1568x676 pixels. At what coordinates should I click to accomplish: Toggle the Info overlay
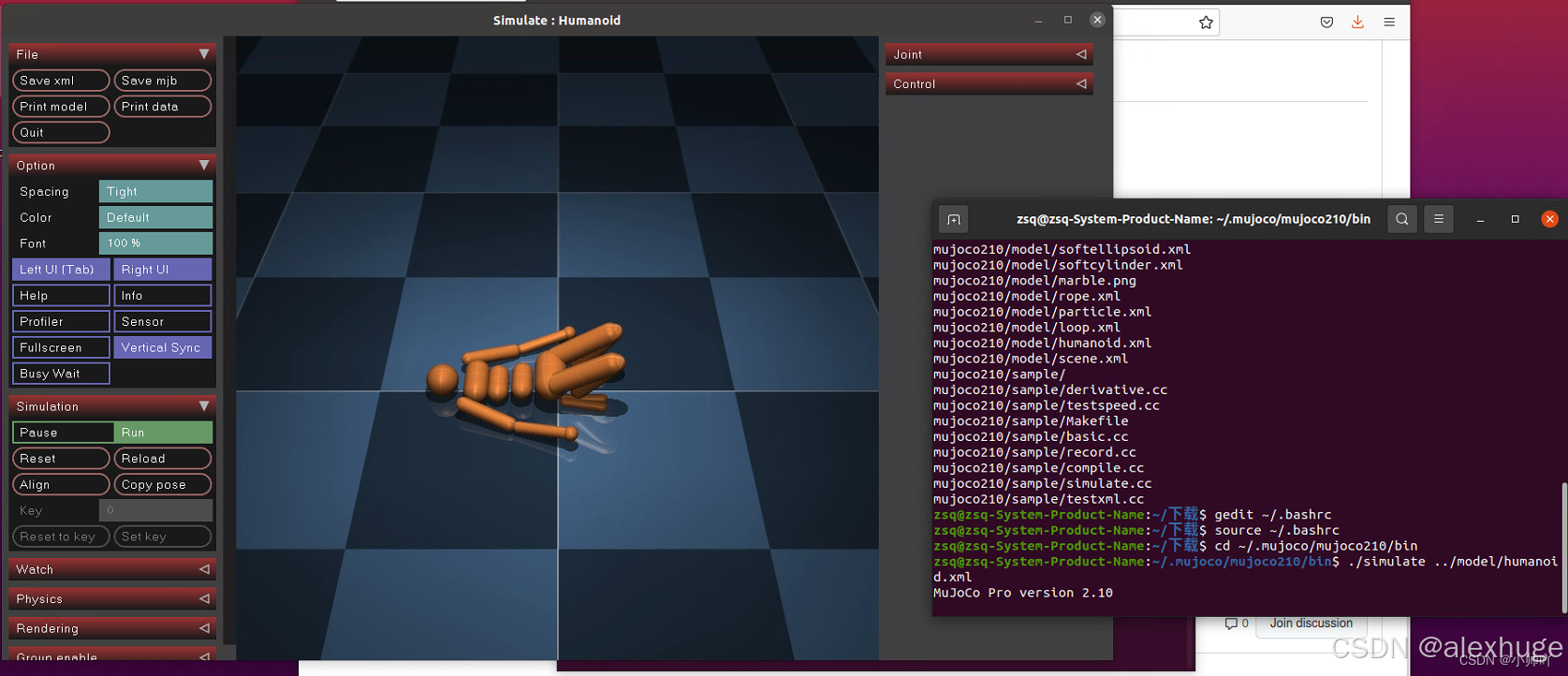tap(163, 296)
